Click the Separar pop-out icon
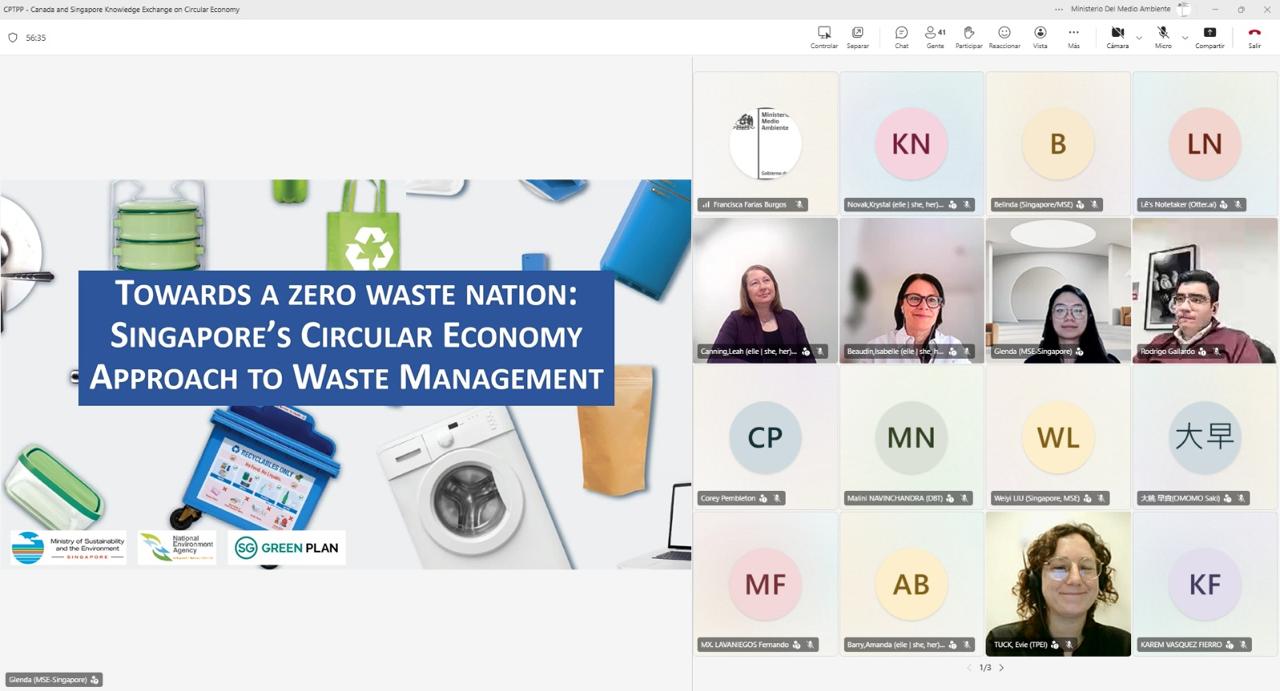 [x=857, y=37]
